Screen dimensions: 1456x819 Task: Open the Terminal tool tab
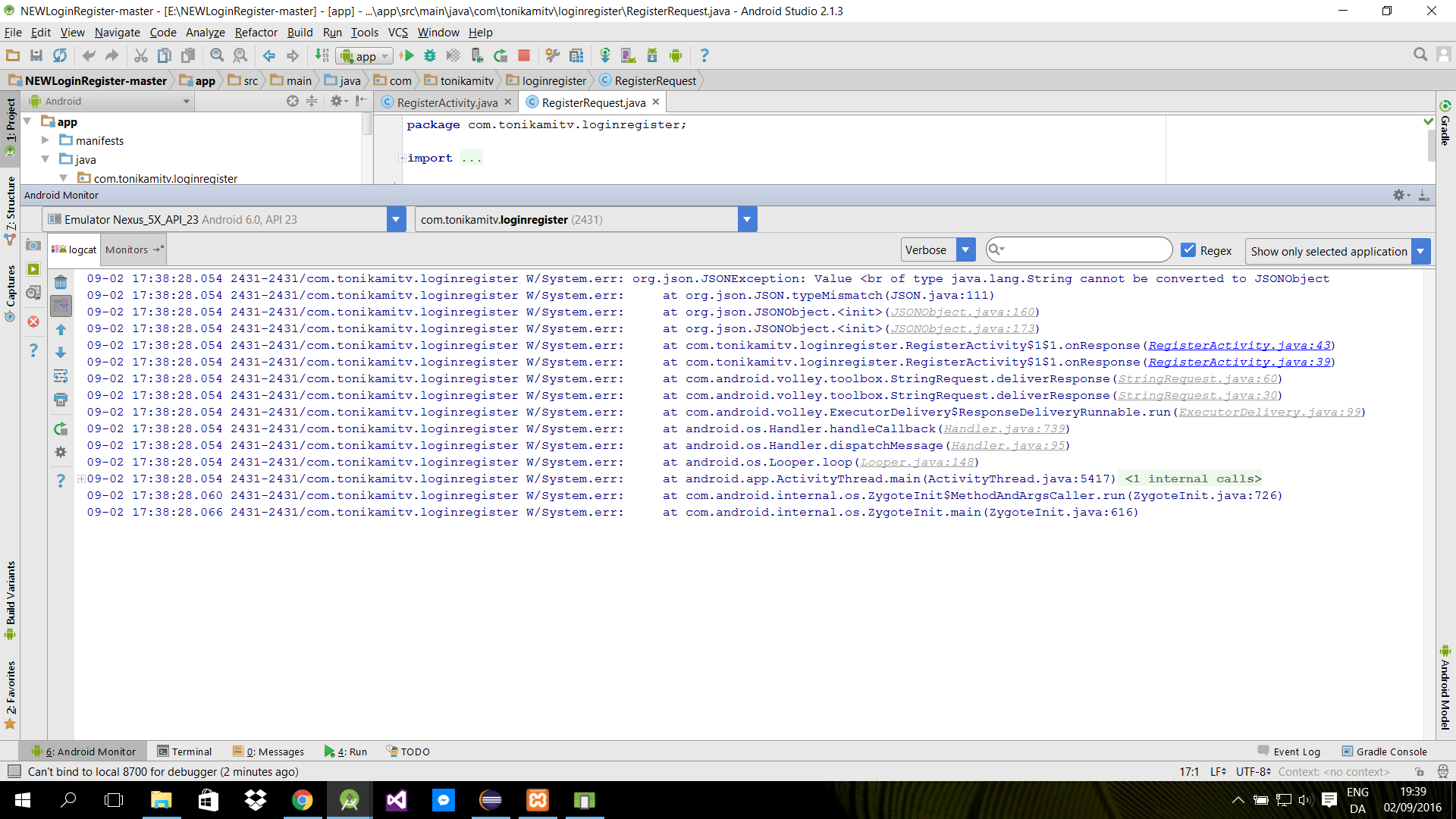184,752
